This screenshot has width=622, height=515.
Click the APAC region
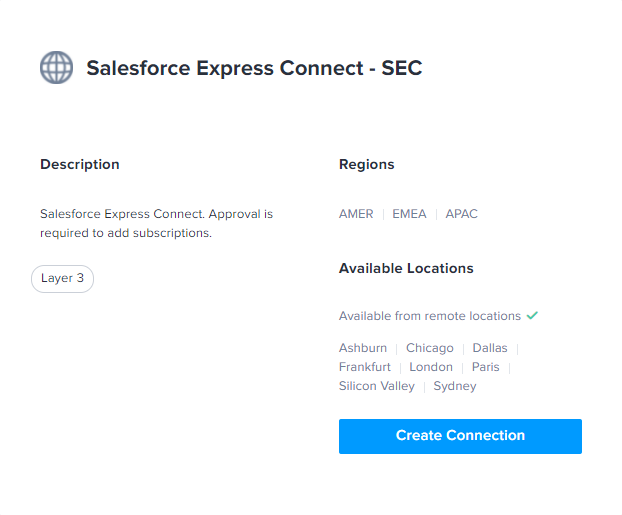pyautogui.click(x=461, y=214)
